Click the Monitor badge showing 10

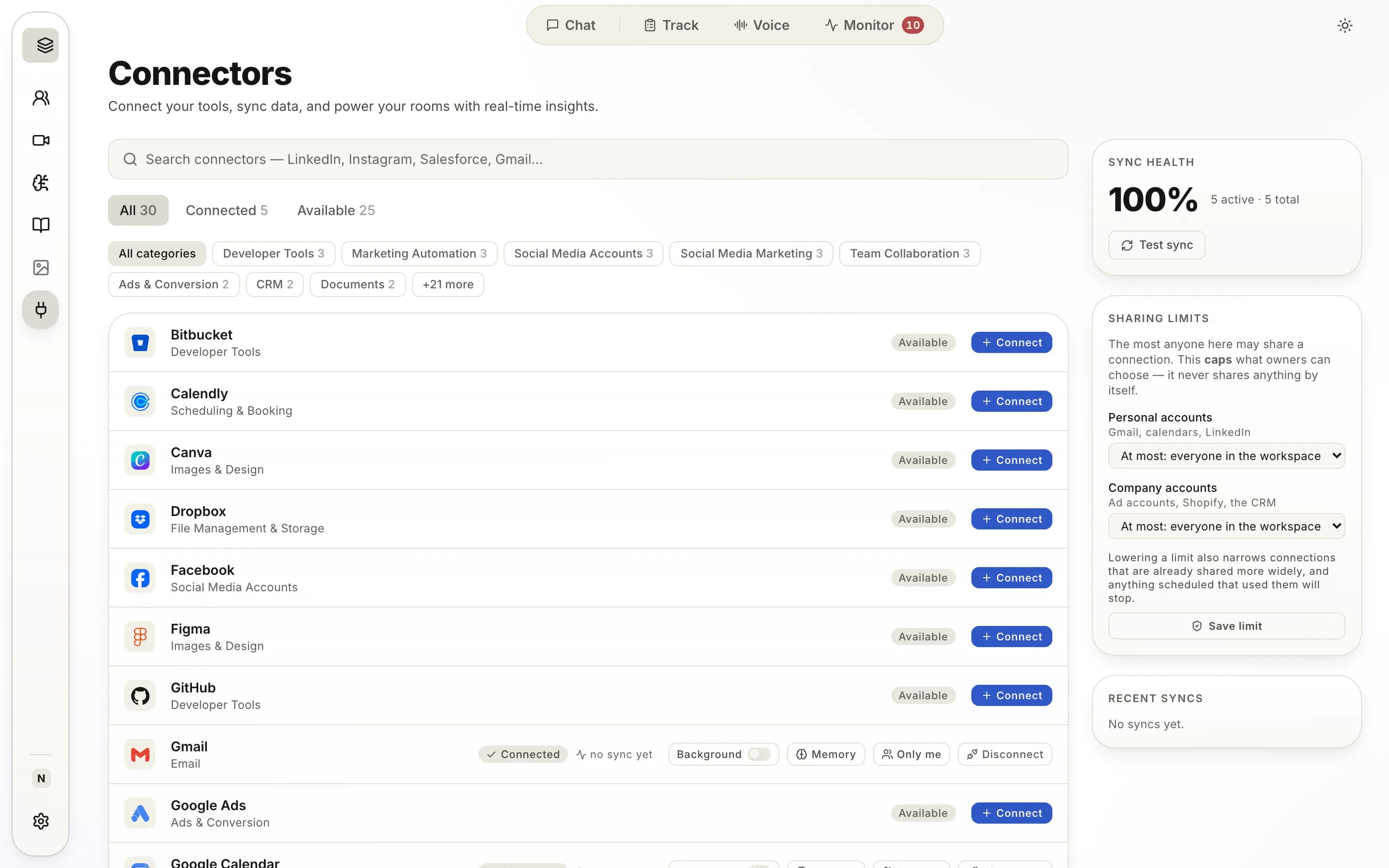tap(912, 25)
